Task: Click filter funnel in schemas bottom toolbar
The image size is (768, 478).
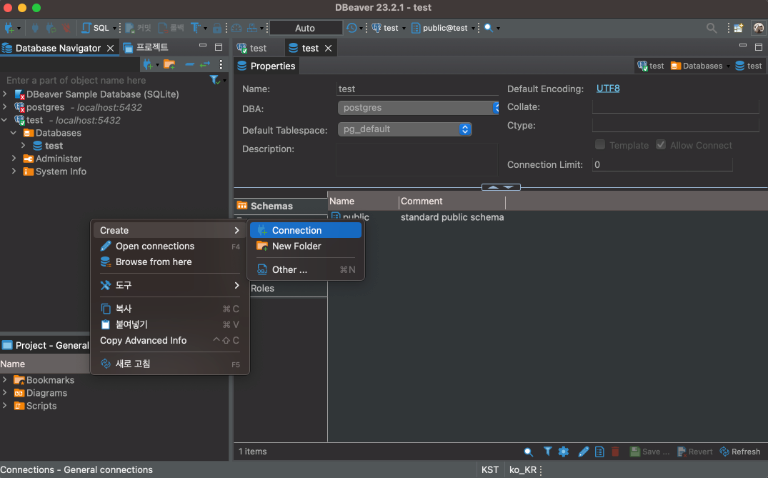Action: [548, 452]
